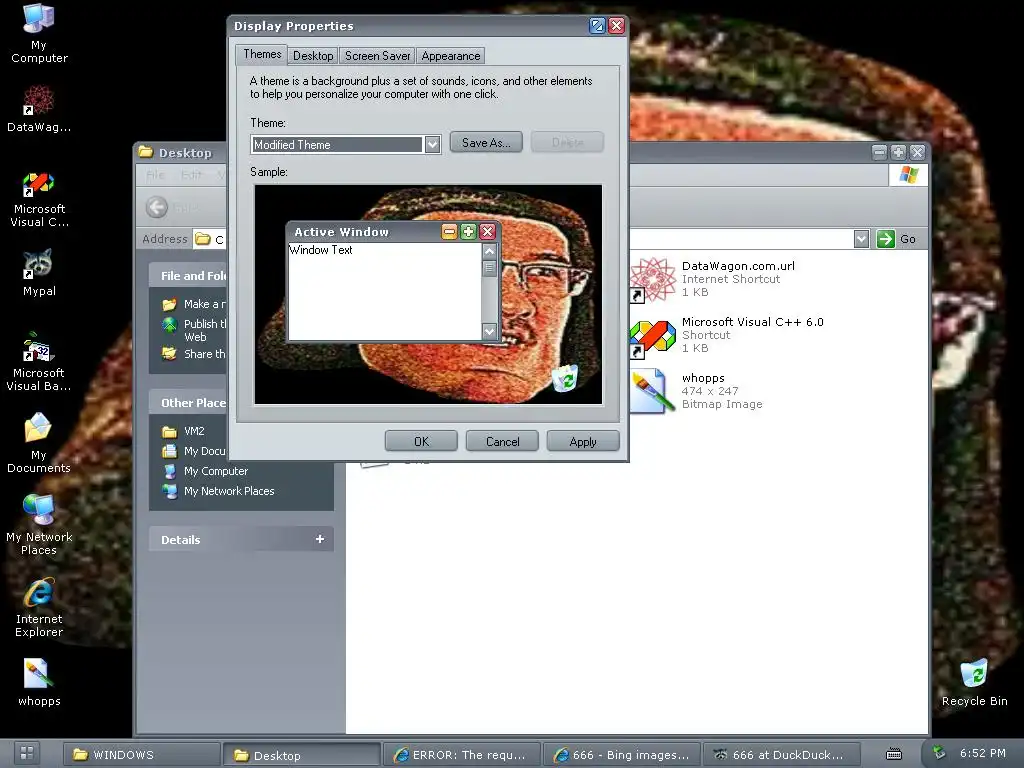Switch to the 666 - Bing images taskbar window
Viewport: 1024px width, 768px height.
point(622,754)
